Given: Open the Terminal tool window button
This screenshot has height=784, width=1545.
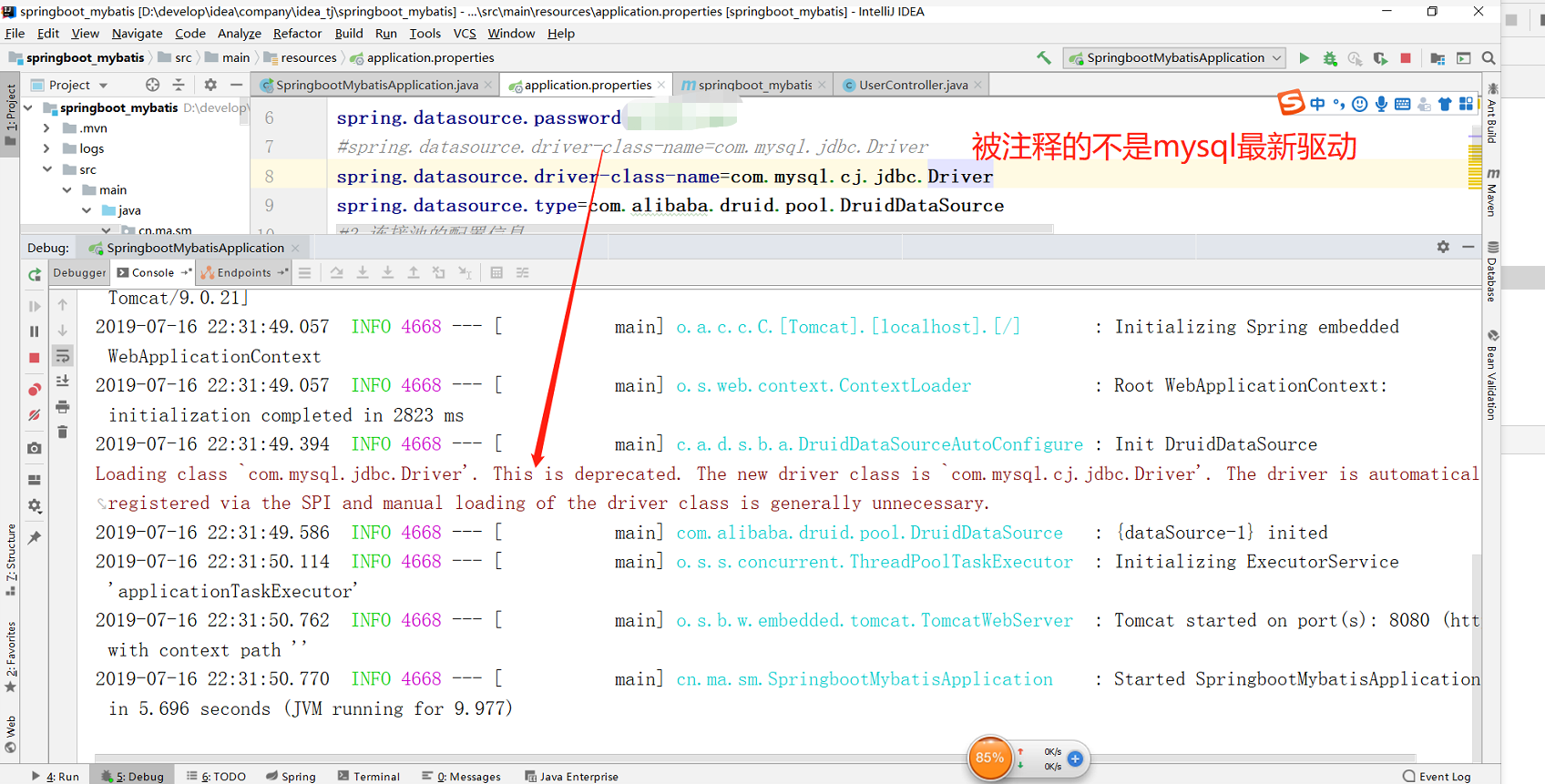Looking at the screenshot, I should (369, 776).
